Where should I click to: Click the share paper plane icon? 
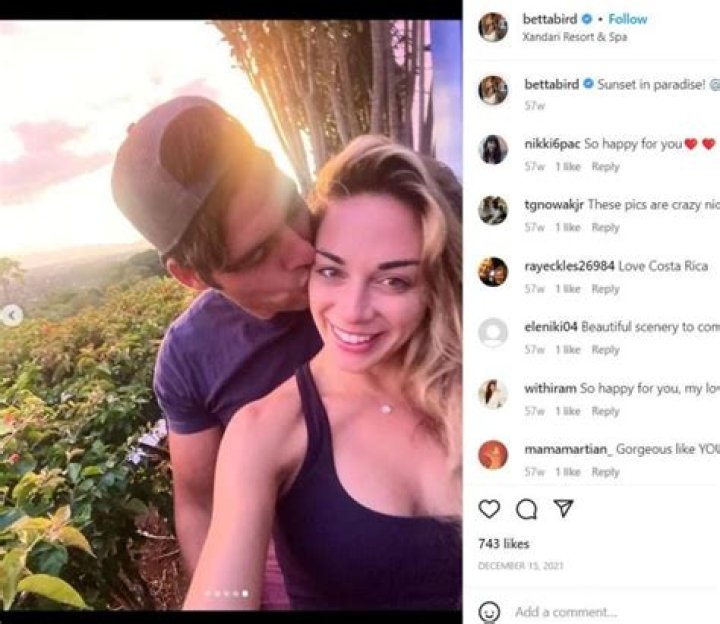[564, 509]
